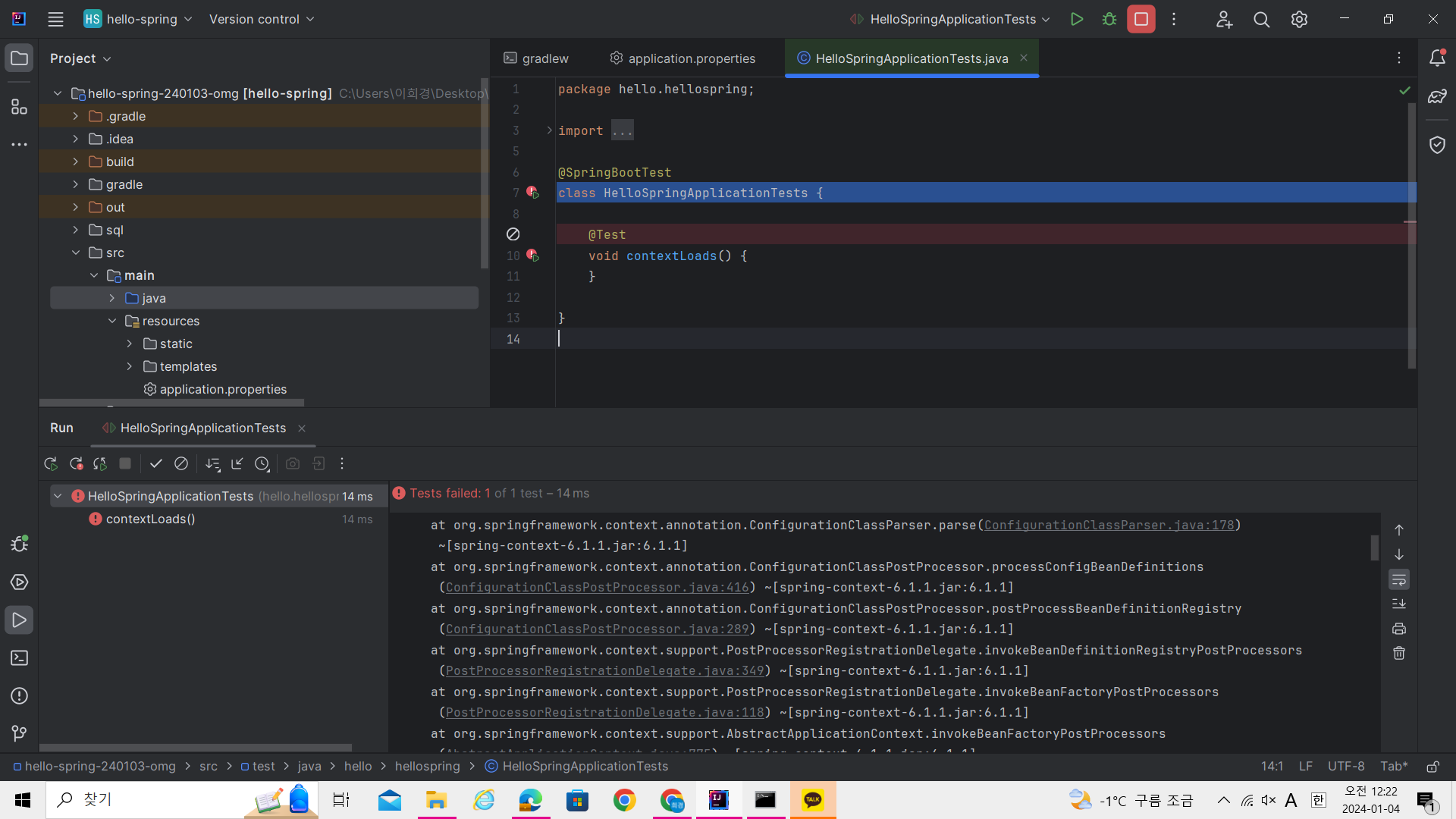
Task: Open editor tabs more options menu
Action: (x=1399, y=58)
